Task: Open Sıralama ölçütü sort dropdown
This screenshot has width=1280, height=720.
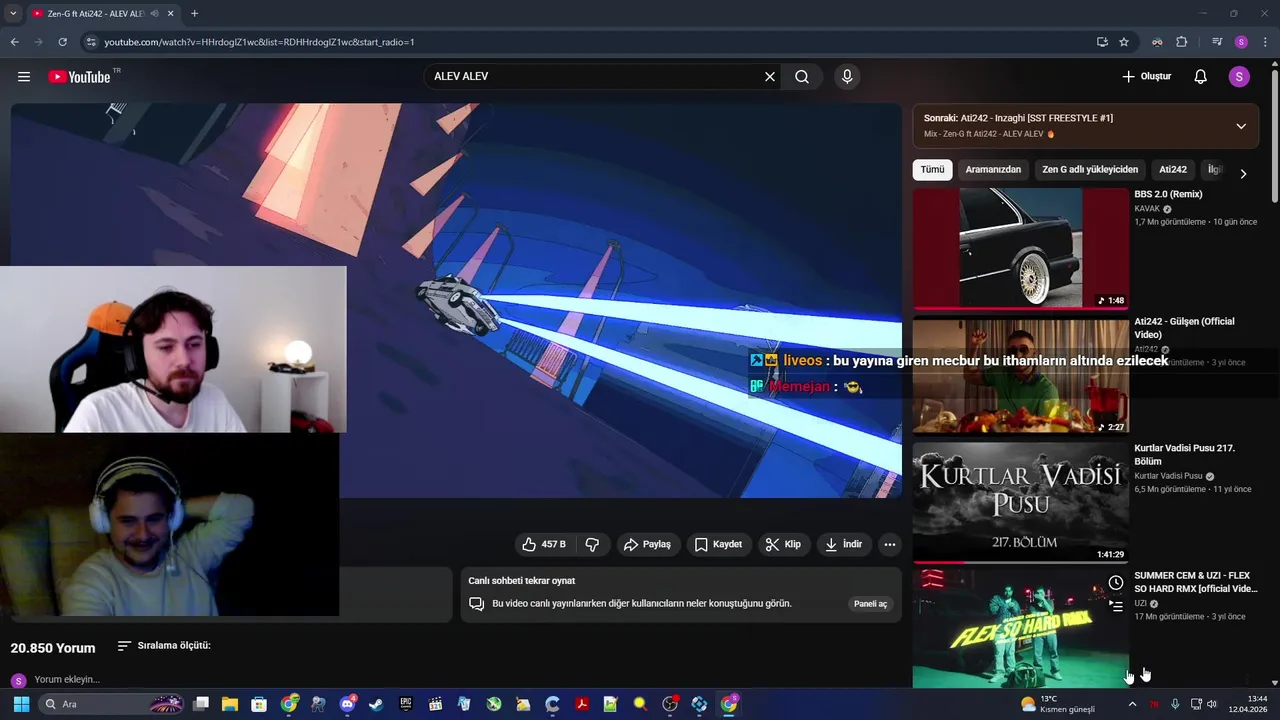Action: 164,646
